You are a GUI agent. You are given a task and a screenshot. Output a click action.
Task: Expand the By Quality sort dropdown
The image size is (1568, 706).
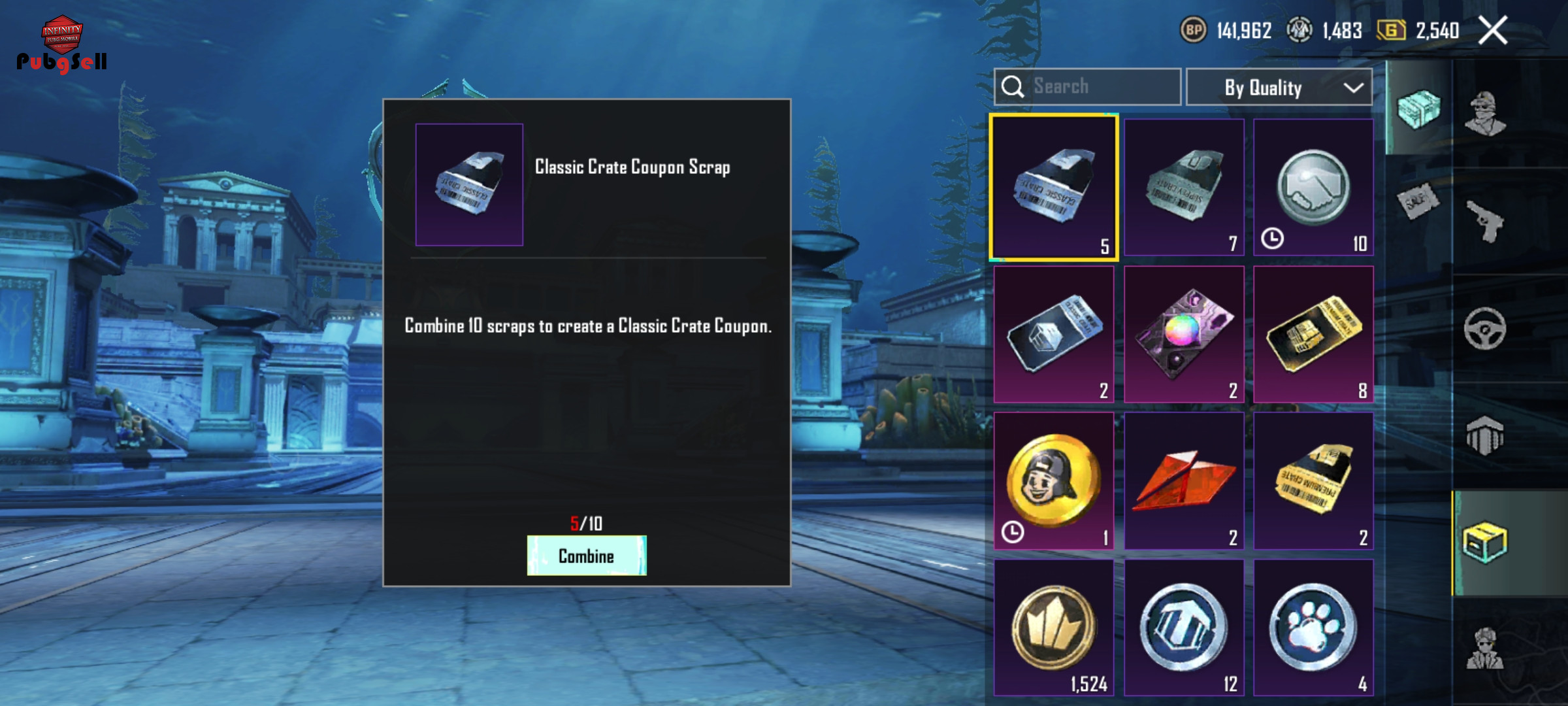1279,87
